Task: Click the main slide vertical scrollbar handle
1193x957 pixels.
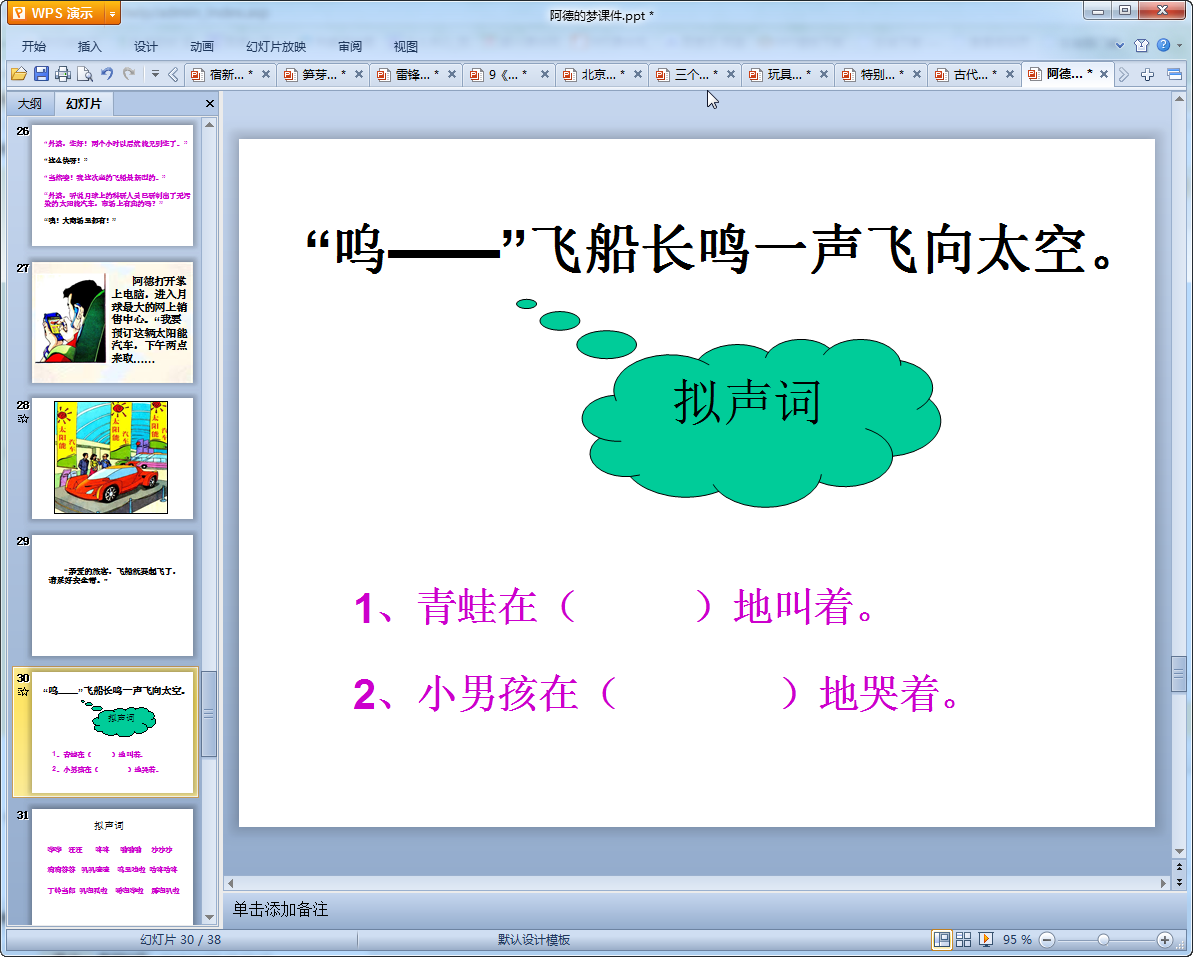Action: [x=1179, y=674]
